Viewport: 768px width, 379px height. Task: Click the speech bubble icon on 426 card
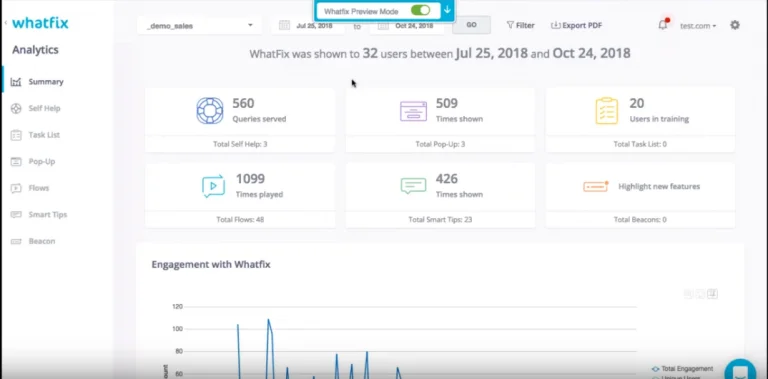pyautogui.click(x=413, y=186)
